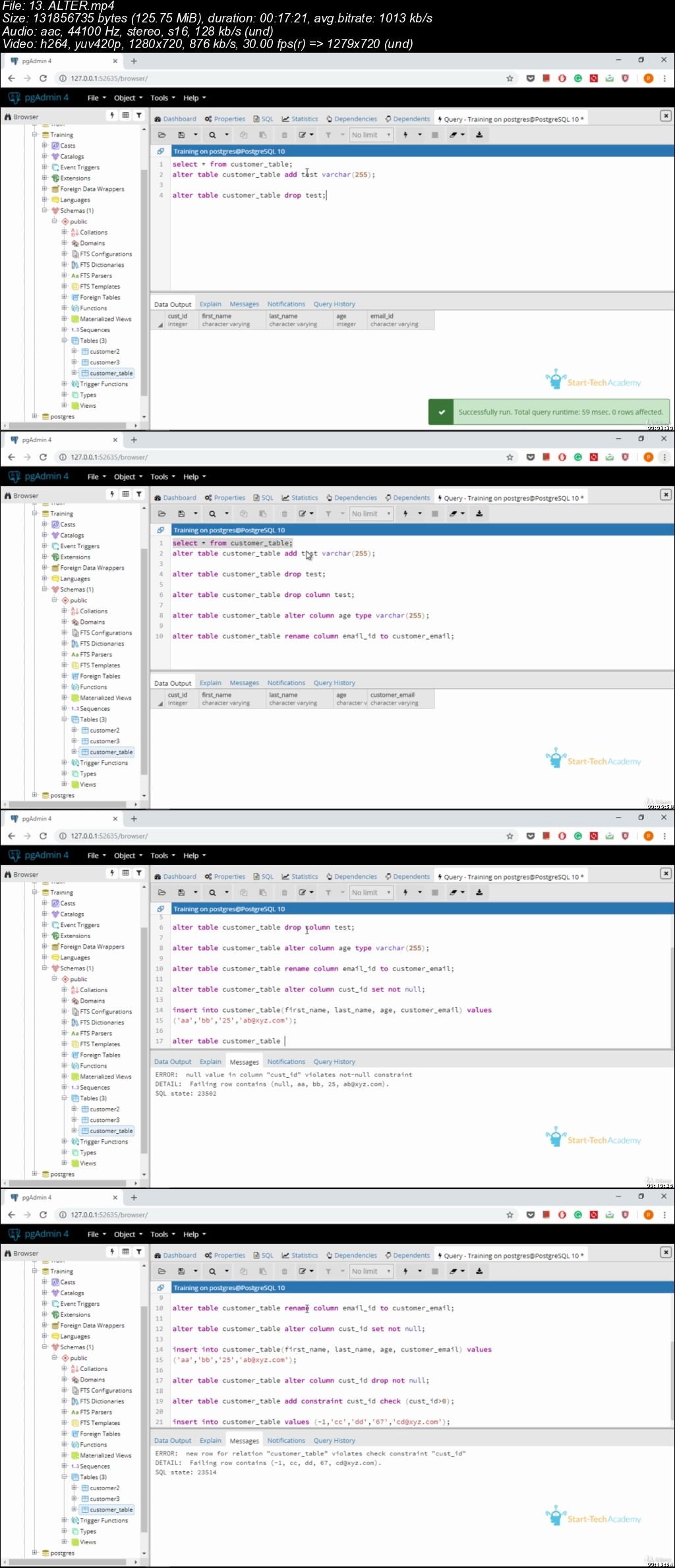Expand postgres database node in check-constraint error frame

click(x=34, y=1553)
